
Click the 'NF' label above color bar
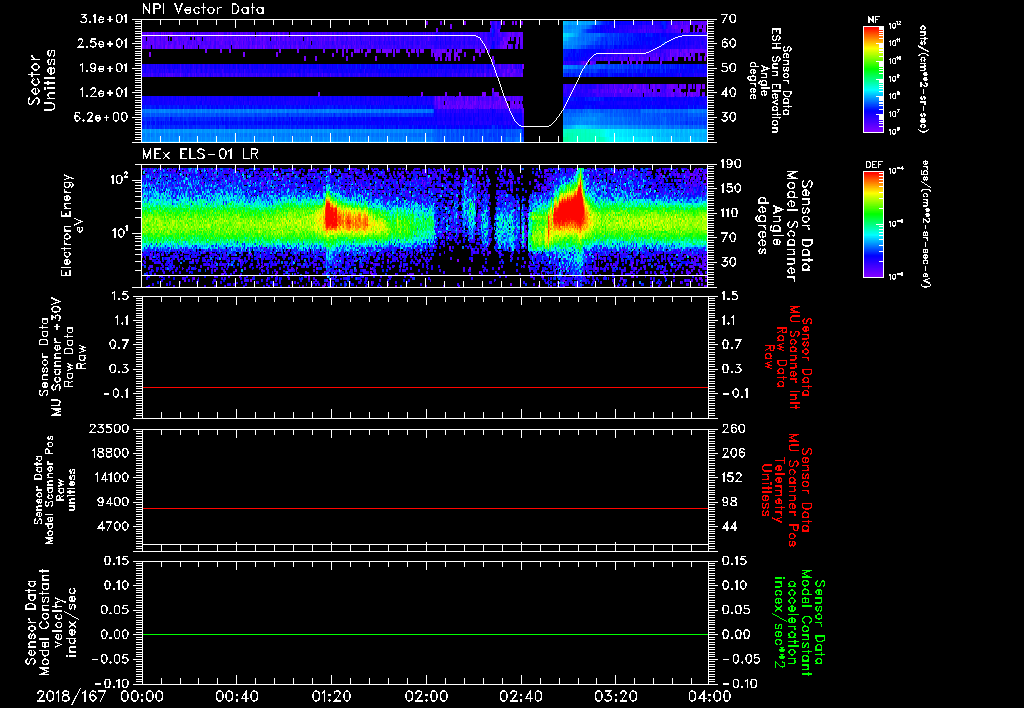tap(873, 20)
